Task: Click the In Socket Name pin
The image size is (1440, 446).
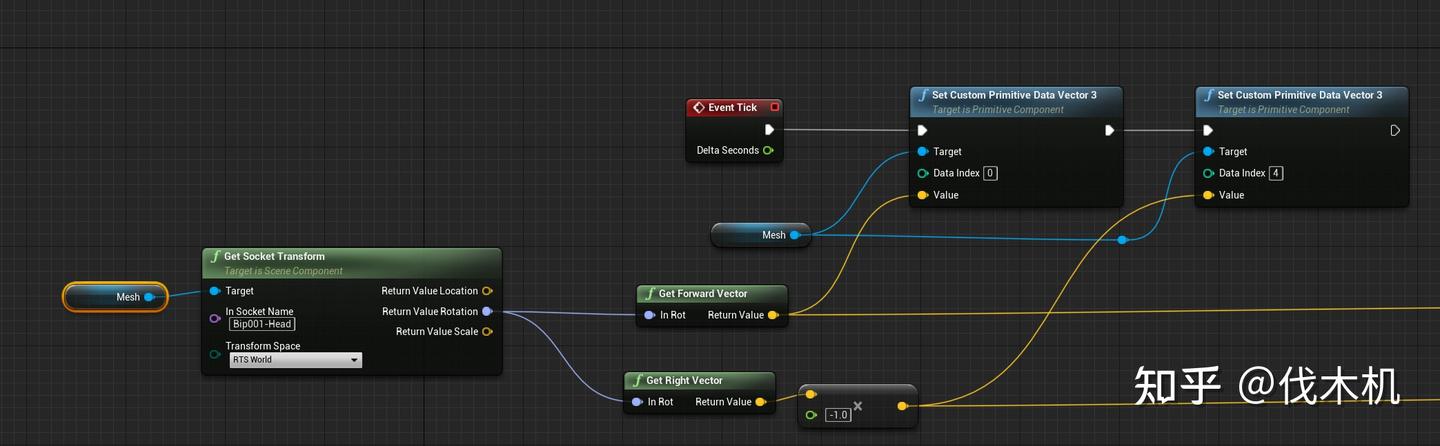Action: pos(215,318)
